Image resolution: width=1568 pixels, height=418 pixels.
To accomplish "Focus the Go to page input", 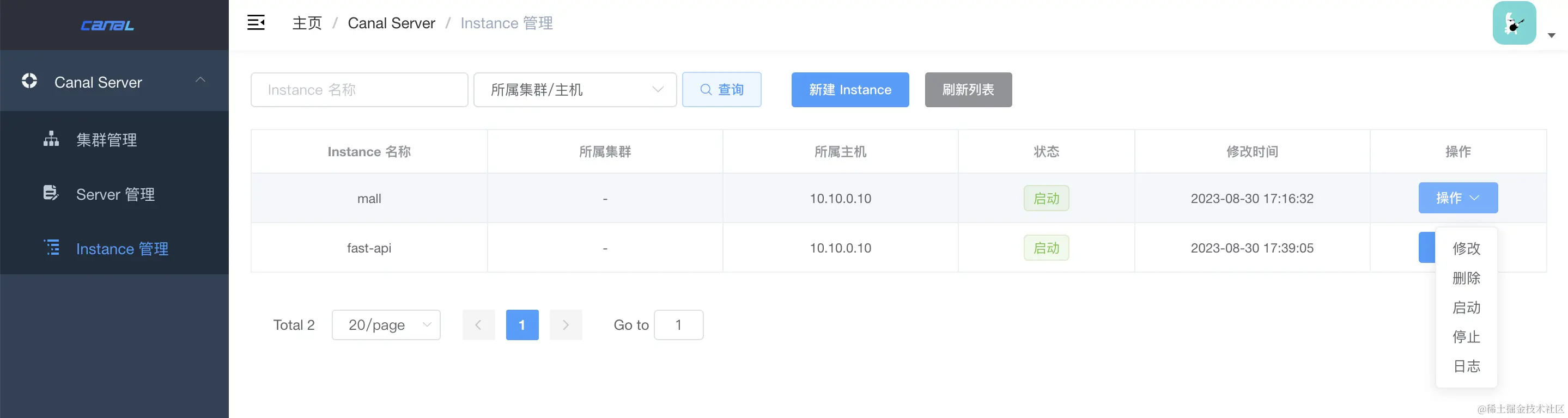I will pos(679,325).
